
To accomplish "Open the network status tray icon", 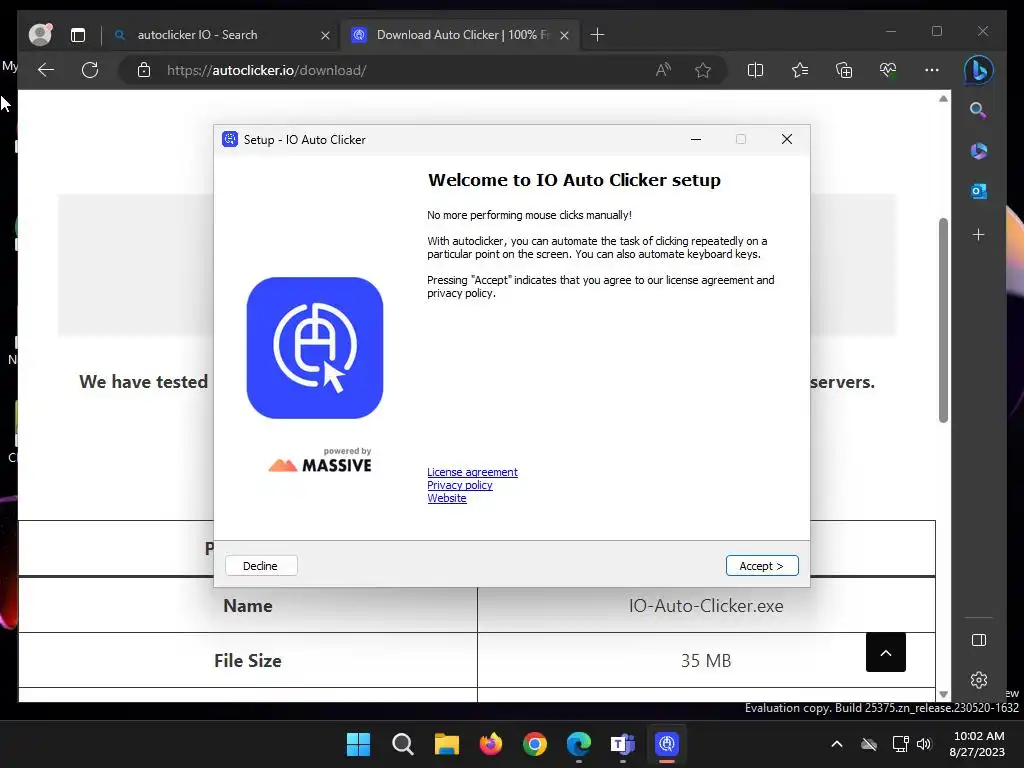I will [x=900, y=744].
